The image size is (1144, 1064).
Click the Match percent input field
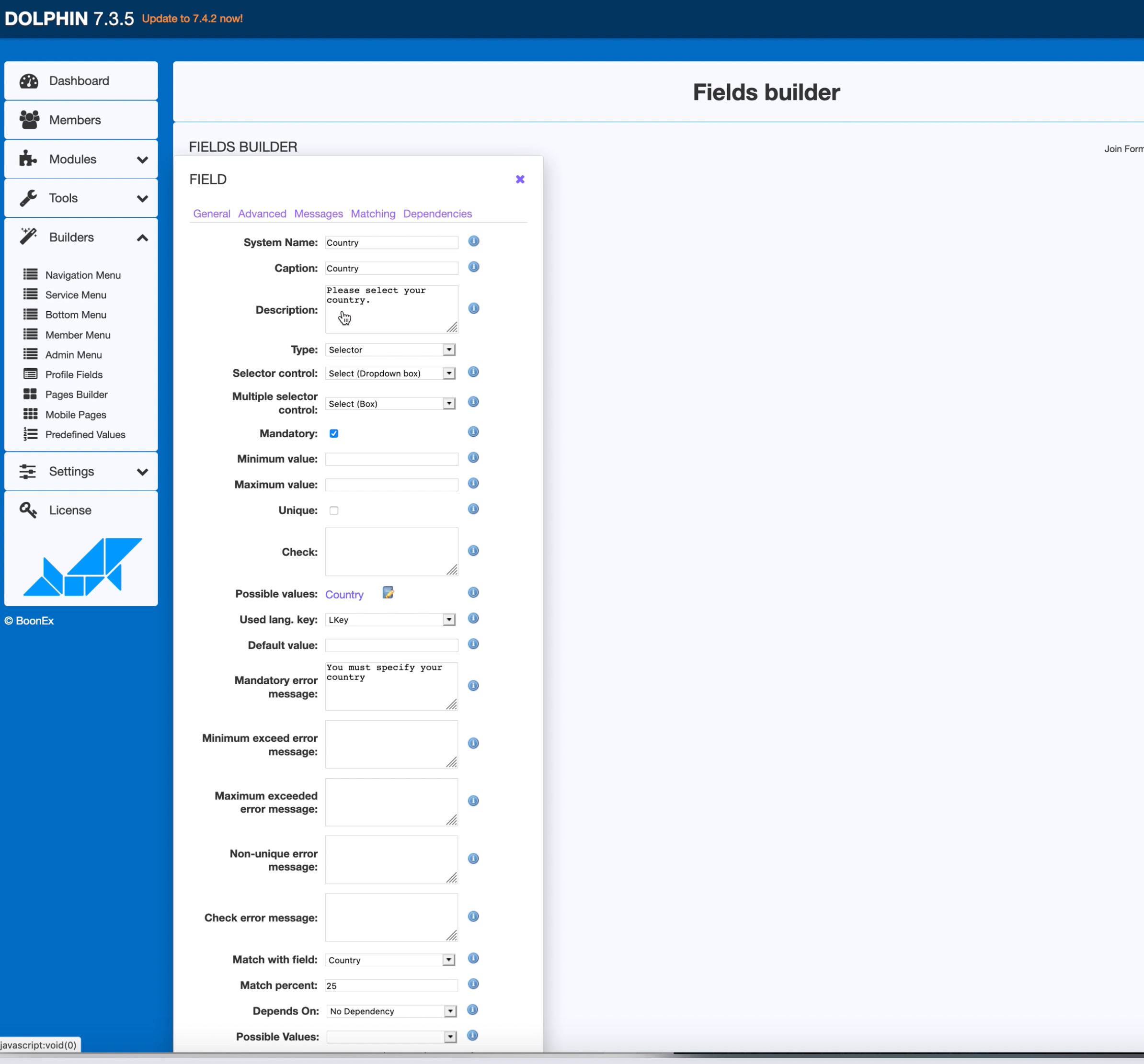point(391,986)
